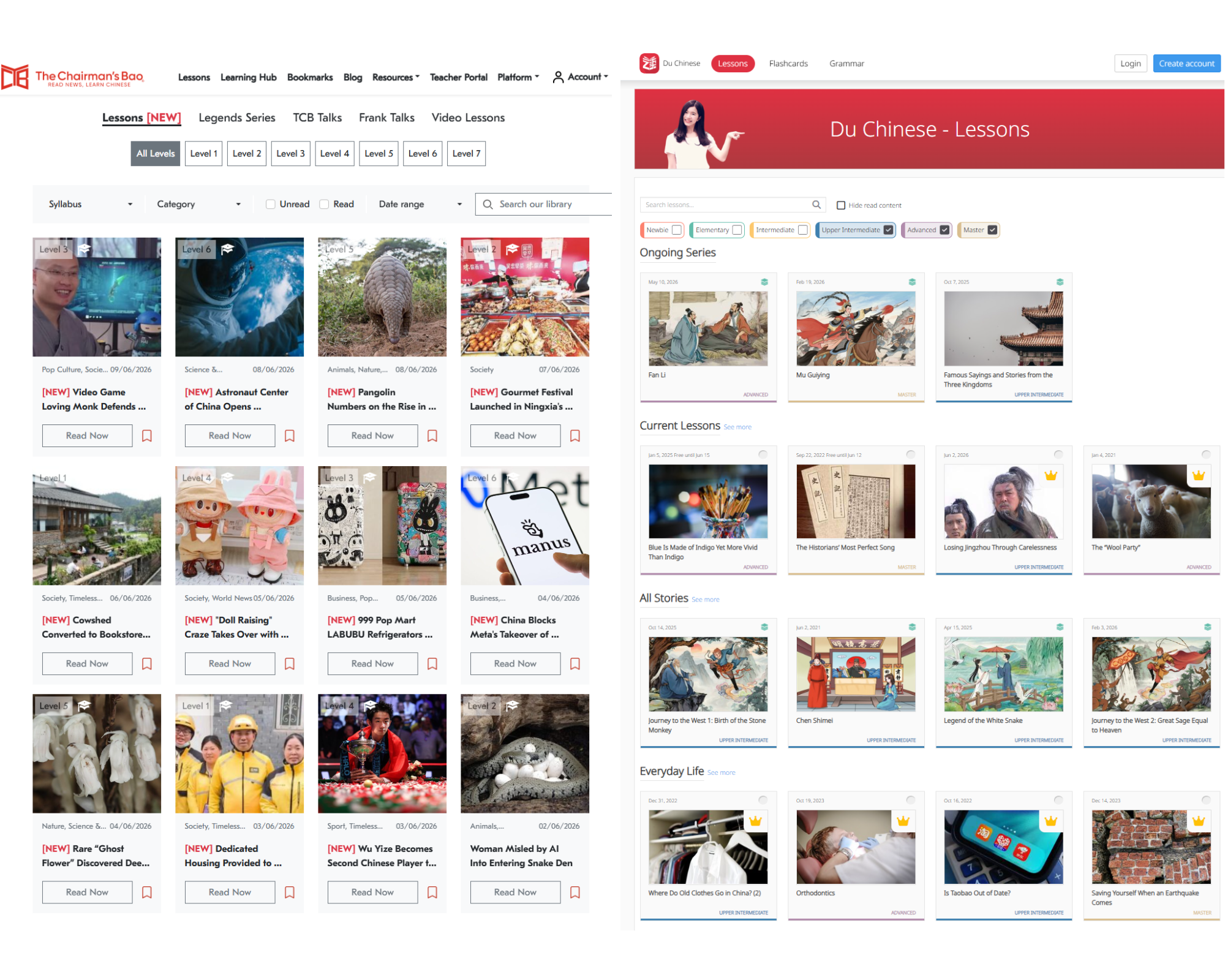Expand the Platform menu
The image size is (1225, 980).
518,77
